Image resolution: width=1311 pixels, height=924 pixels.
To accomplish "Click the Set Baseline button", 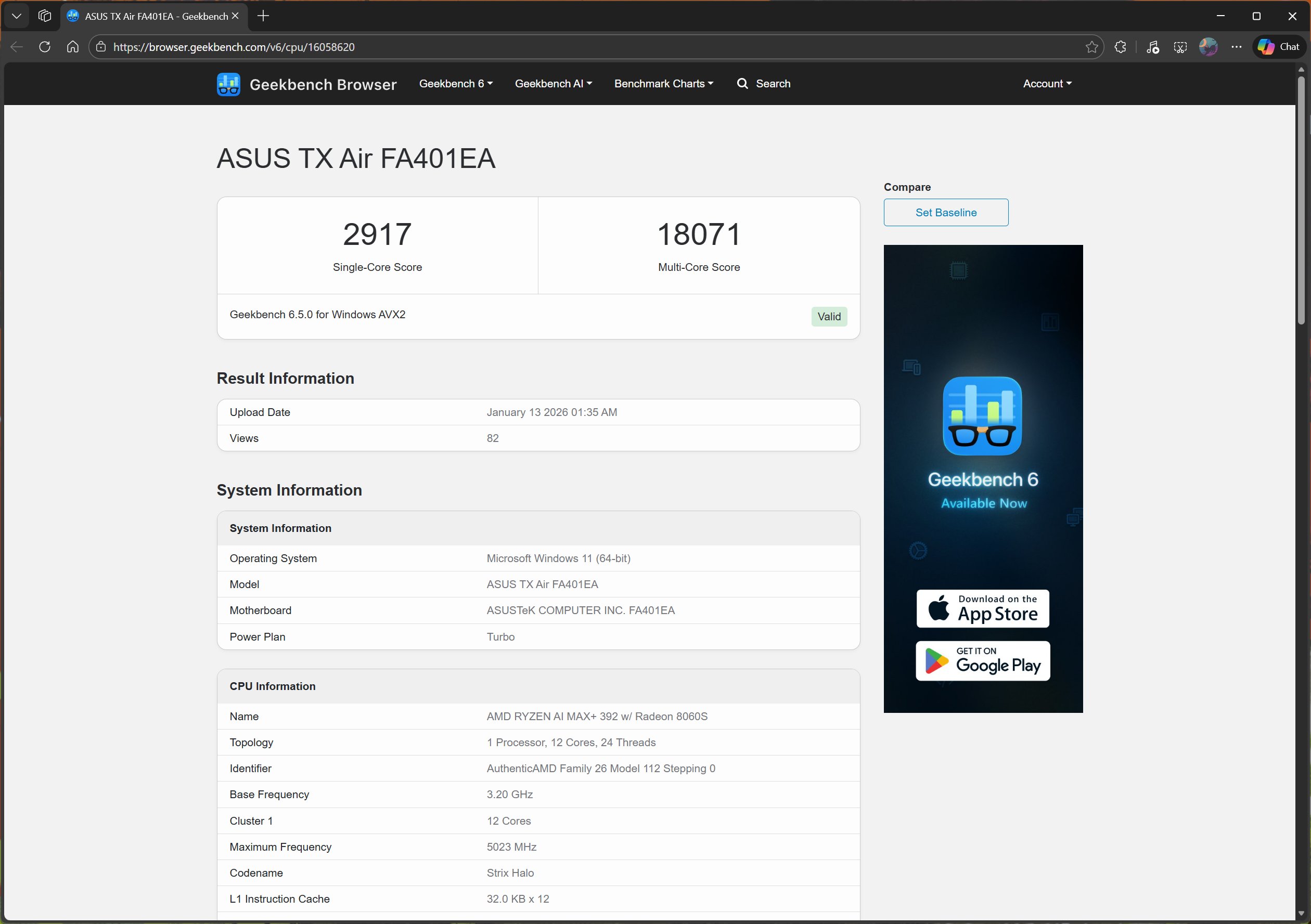I will tap(946, 212).
